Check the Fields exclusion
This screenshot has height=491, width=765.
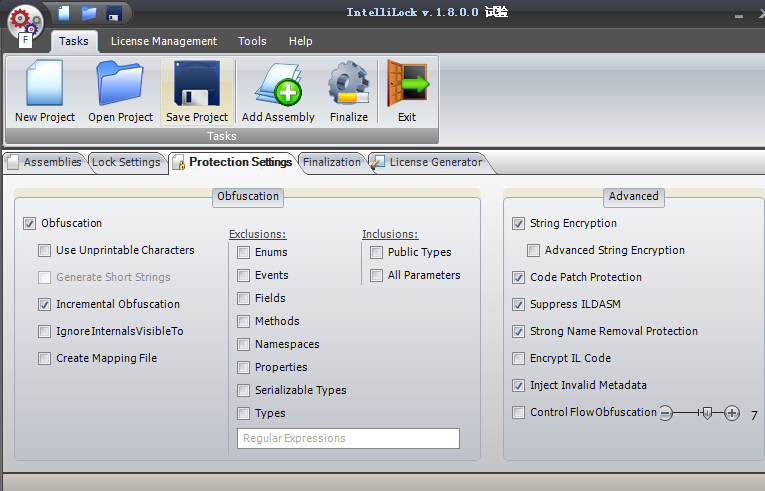(x=243, y=298)
